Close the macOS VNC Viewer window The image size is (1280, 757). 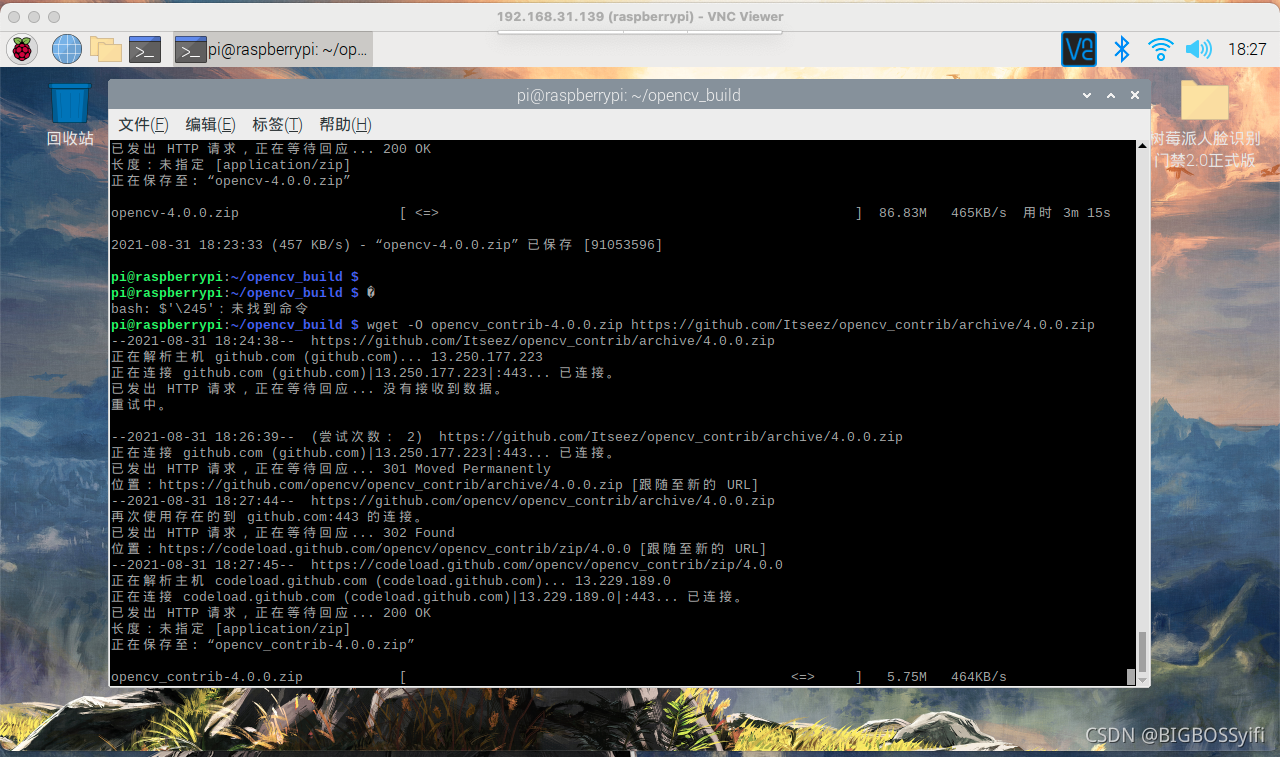[13, 17]
